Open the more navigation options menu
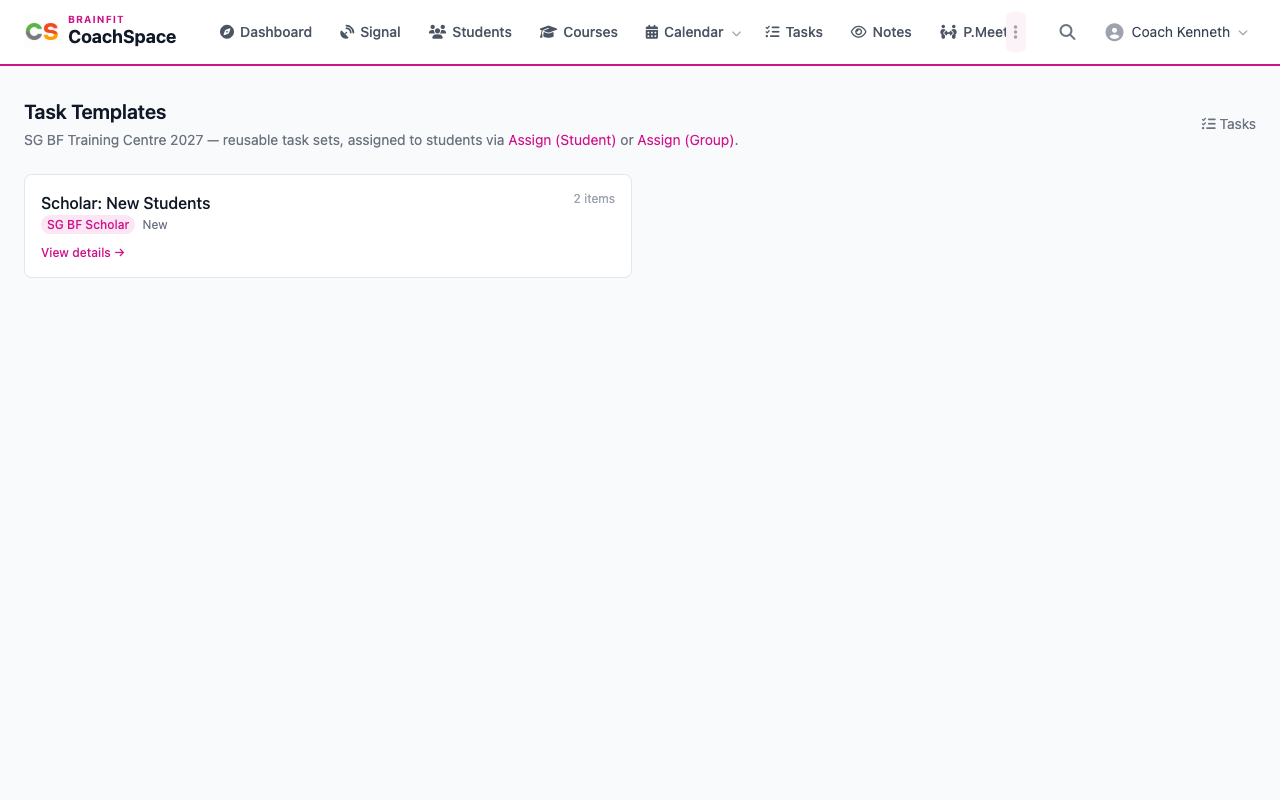 click(x=1016, y=32)
